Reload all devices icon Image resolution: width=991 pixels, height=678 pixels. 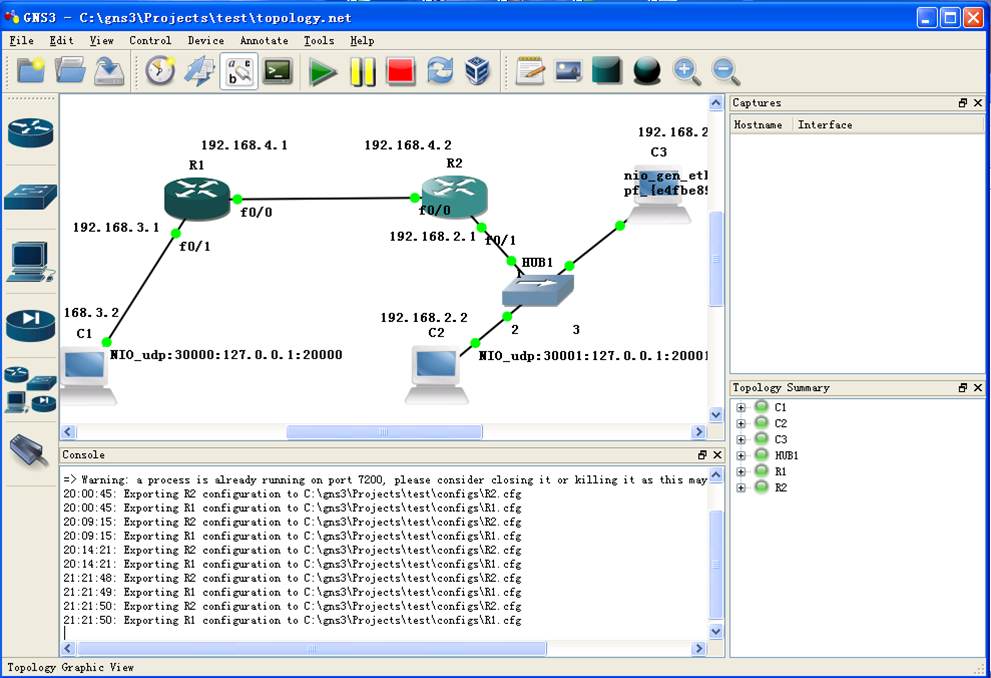(440, 71)
